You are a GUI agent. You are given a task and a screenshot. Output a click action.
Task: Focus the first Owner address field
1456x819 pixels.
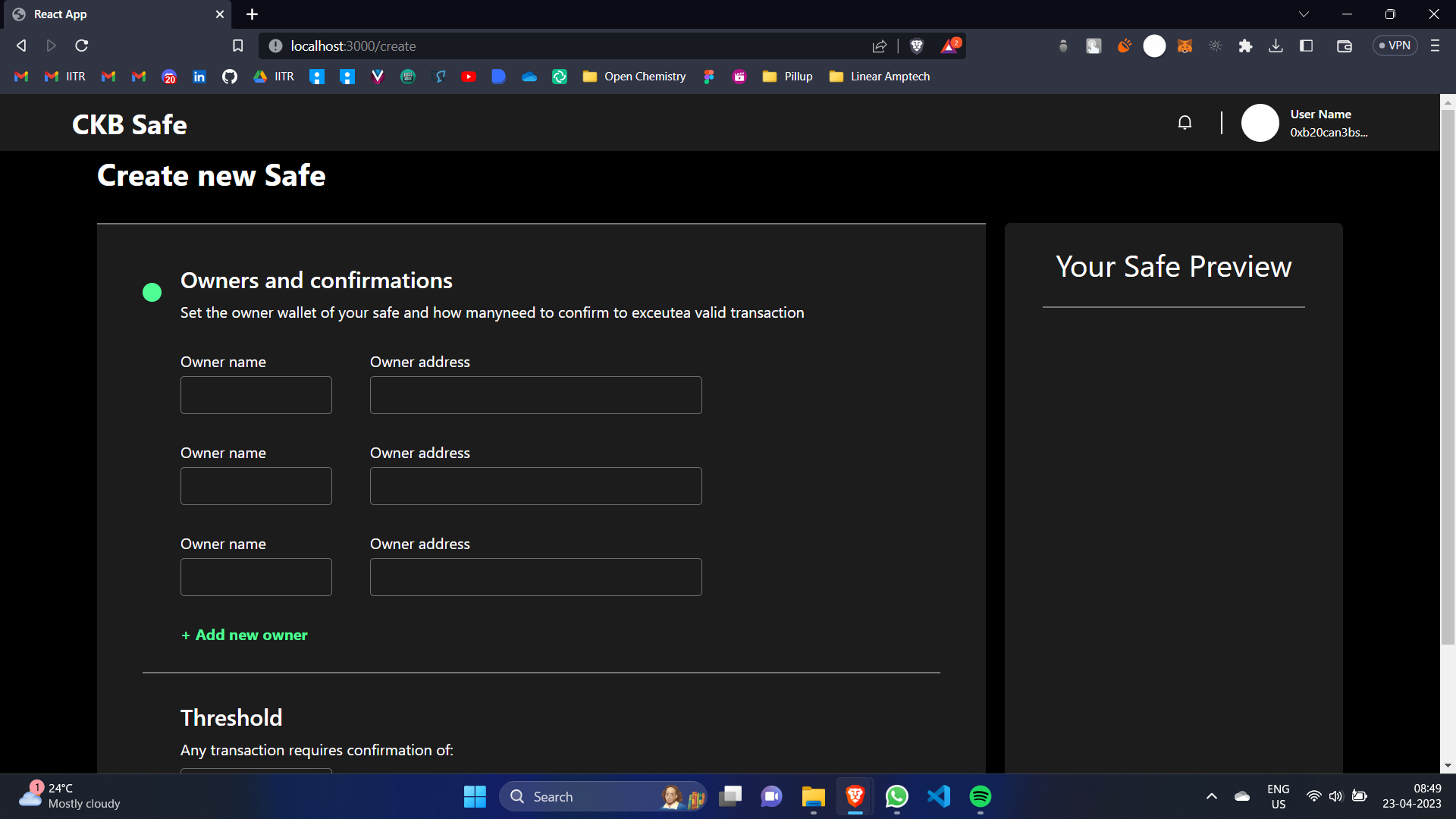point(535,395)
